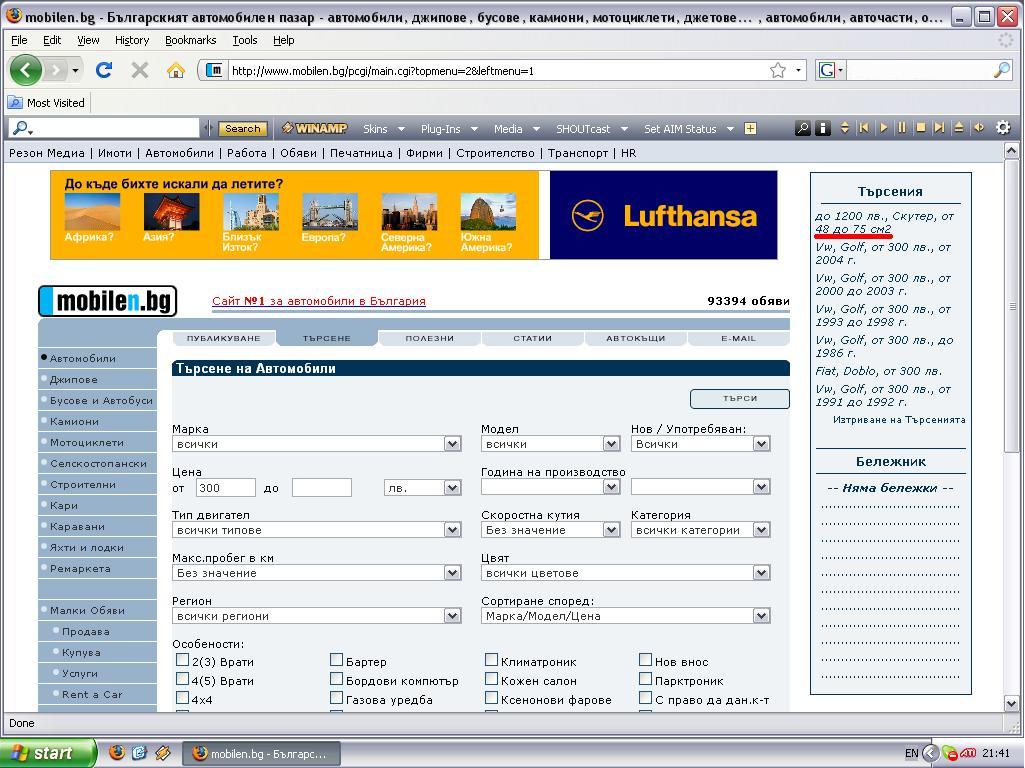
Task: Click the Winamp quick launch icon on taskbar
Action: click(163, 753)
